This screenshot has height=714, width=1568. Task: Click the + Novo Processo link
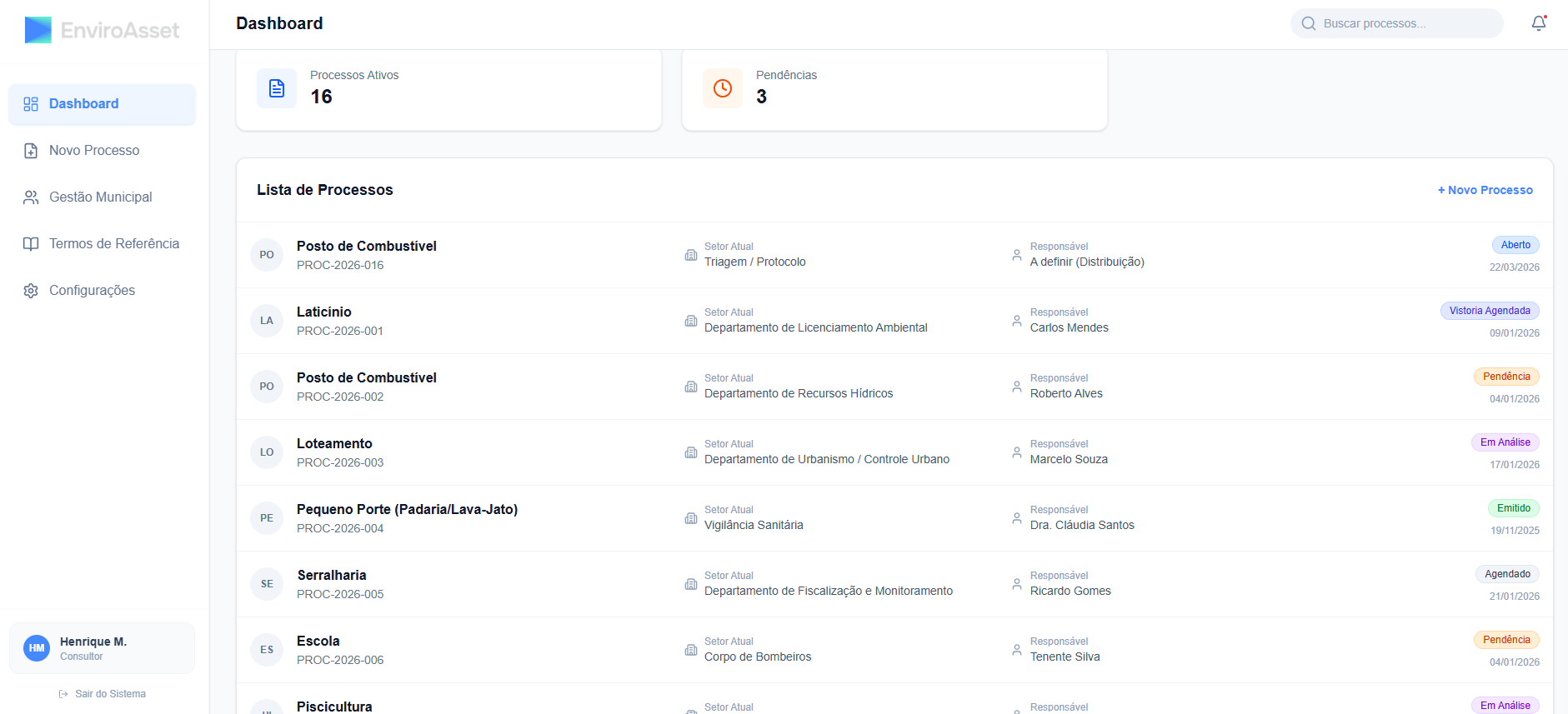[1485, 190]
